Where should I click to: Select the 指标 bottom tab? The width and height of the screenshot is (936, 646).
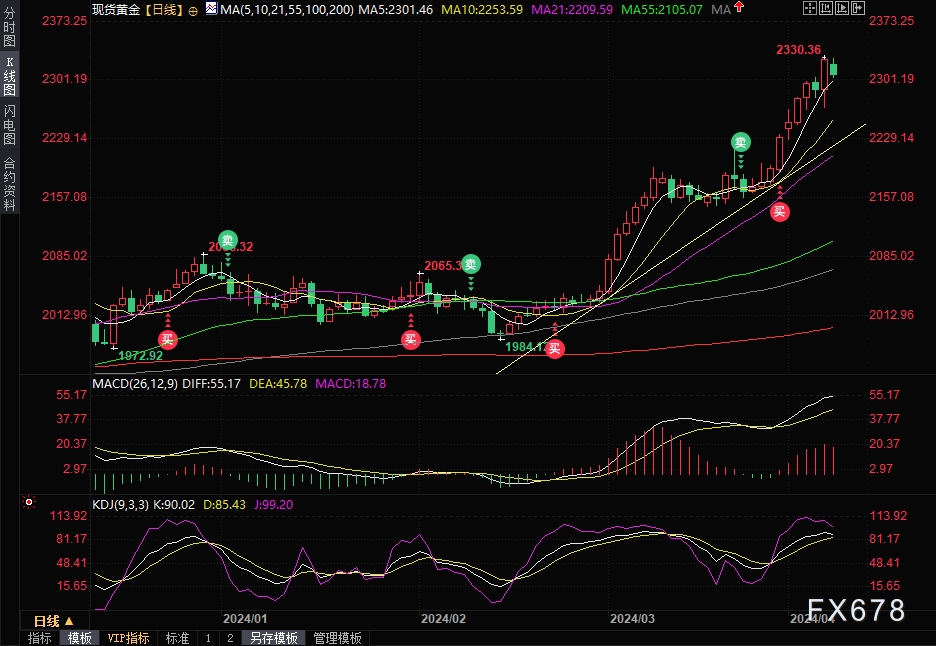coord(40,638)
